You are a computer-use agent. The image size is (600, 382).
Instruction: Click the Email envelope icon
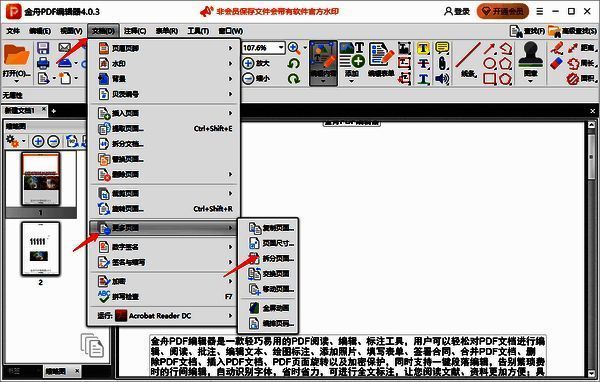65,47
